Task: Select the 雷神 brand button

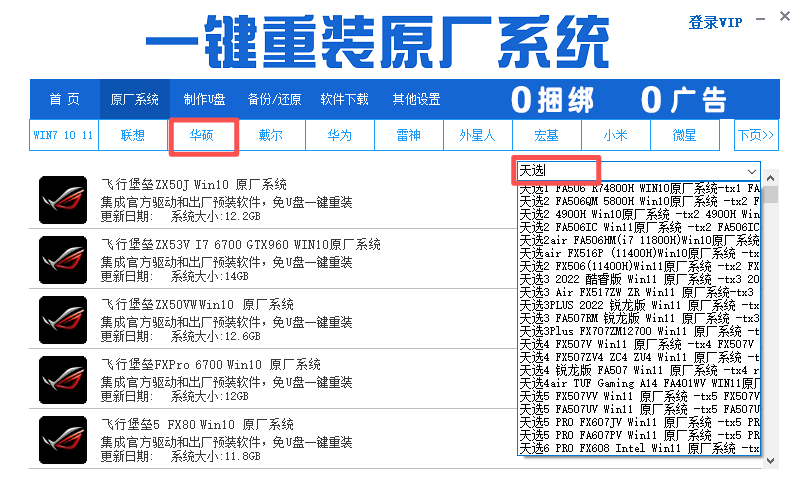Action: (x=409, y=135)
